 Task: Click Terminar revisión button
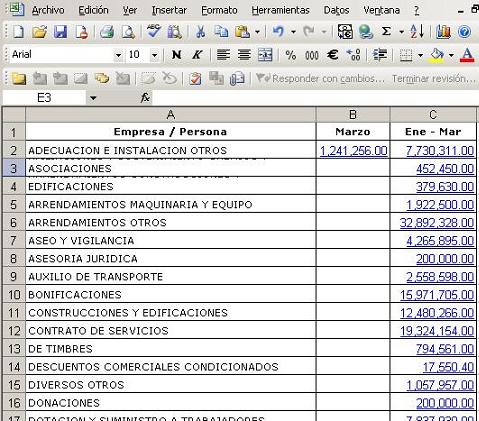[433, 79]
